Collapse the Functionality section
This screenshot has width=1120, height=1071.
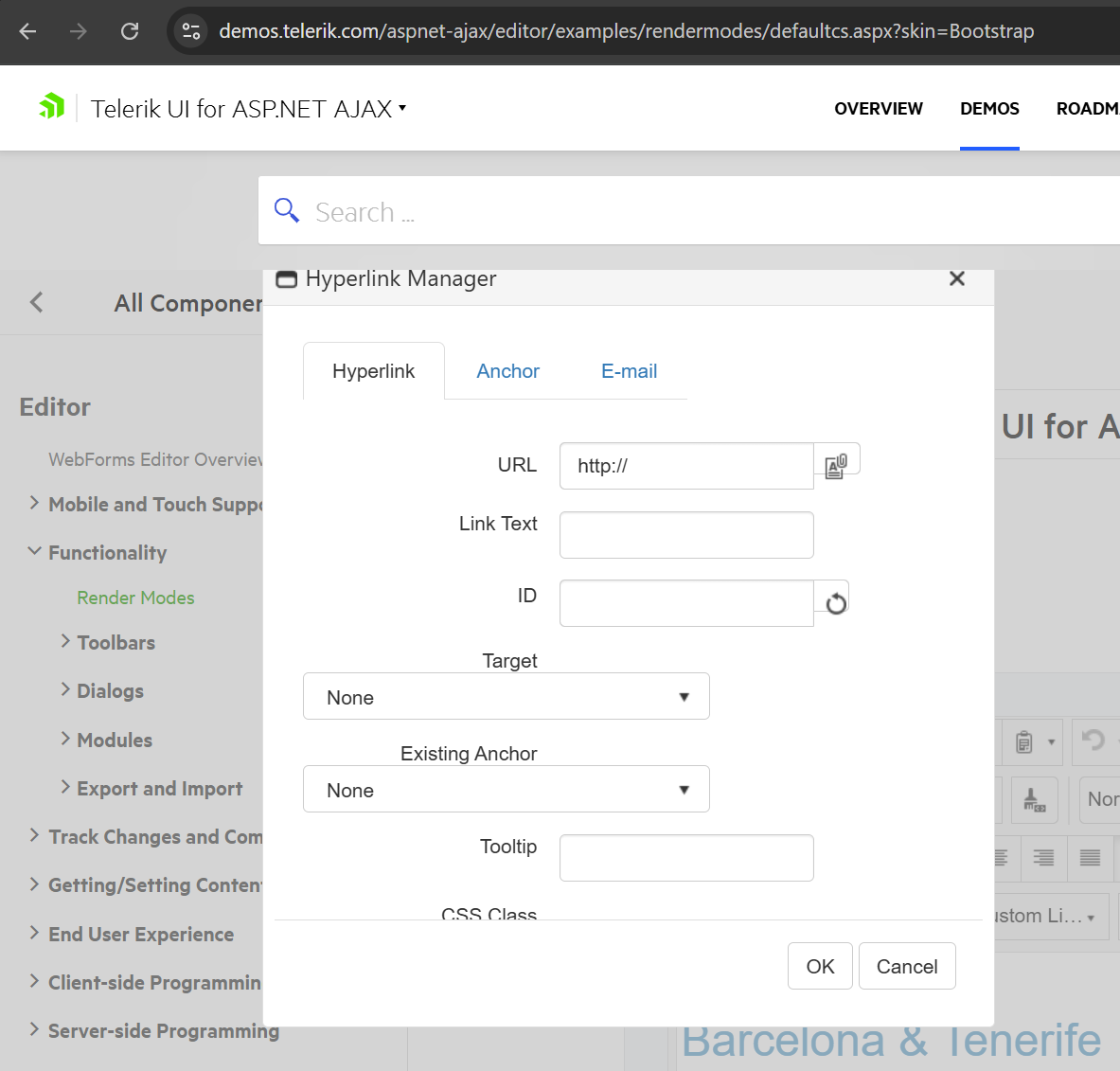point(34,552)
